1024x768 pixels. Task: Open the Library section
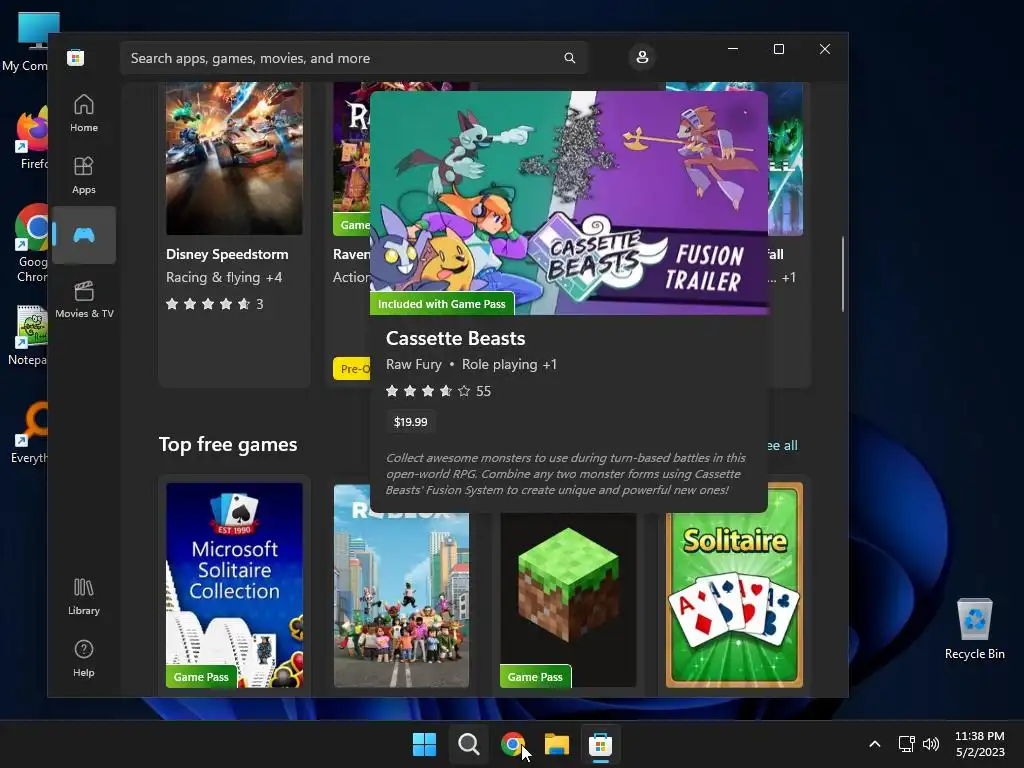tap(84, 596)
